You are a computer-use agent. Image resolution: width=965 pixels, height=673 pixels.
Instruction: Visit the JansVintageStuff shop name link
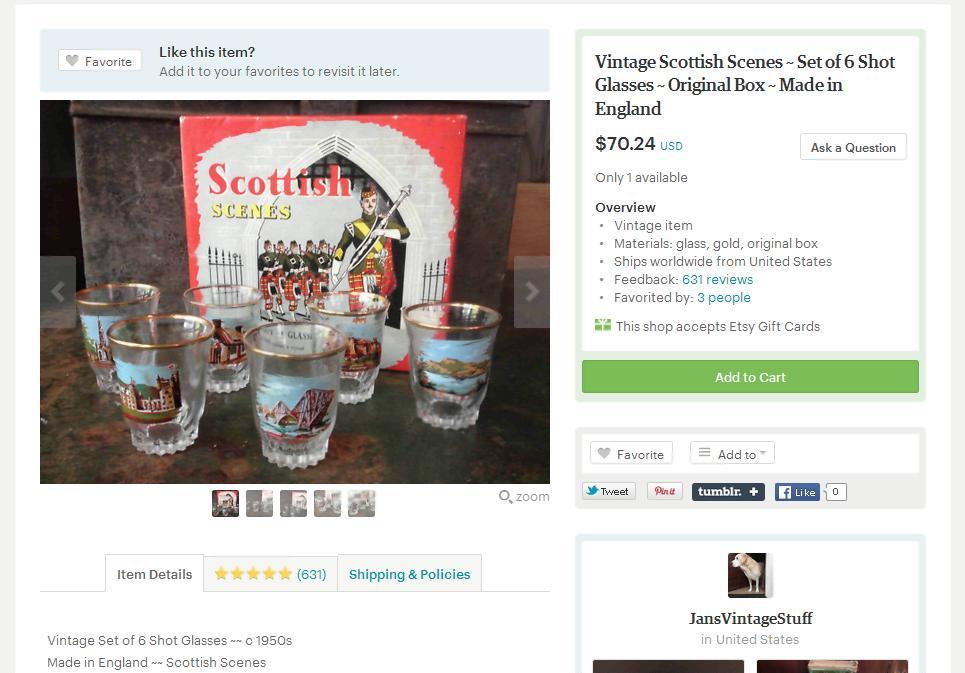tap(750, 618)
